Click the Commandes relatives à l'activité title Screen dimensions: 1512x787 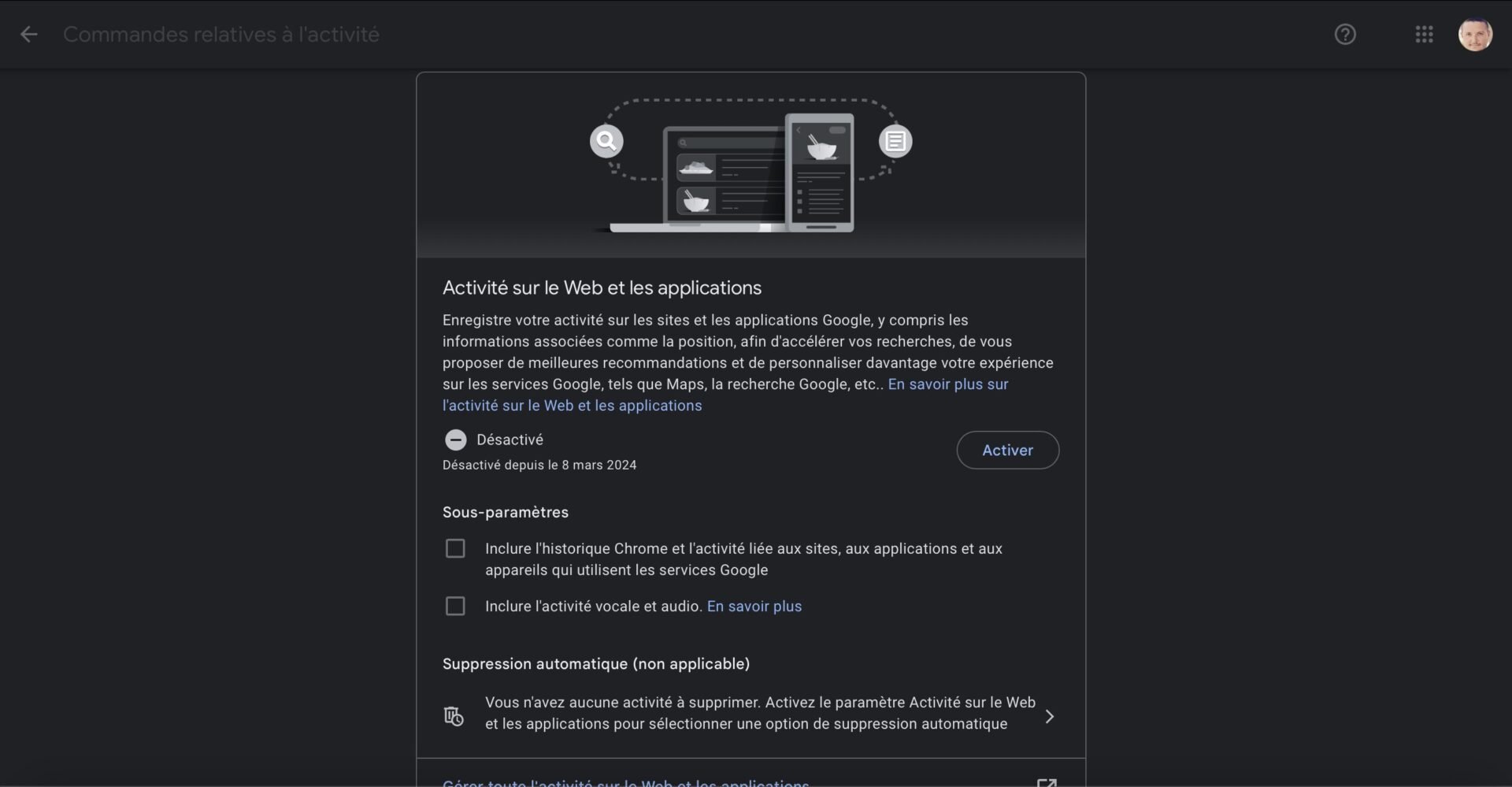(221, 34)
